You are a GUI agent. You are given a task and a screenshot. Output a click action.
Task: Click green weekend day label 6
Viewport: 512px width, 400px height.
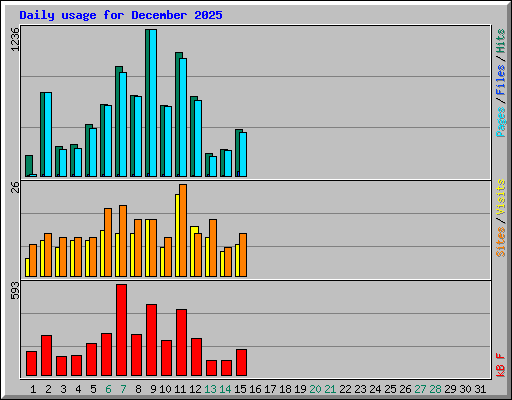(108, 389)
